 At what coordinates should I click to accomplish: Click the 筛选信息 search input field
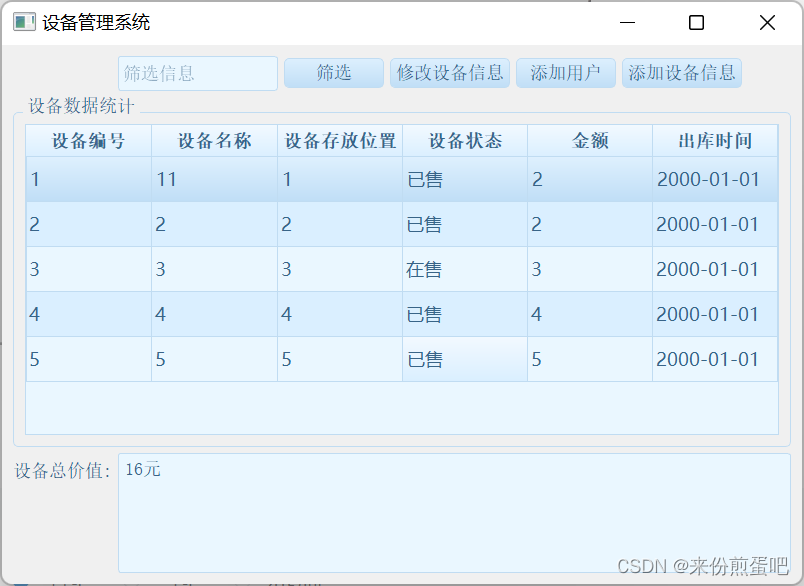[x=196, y=72]
